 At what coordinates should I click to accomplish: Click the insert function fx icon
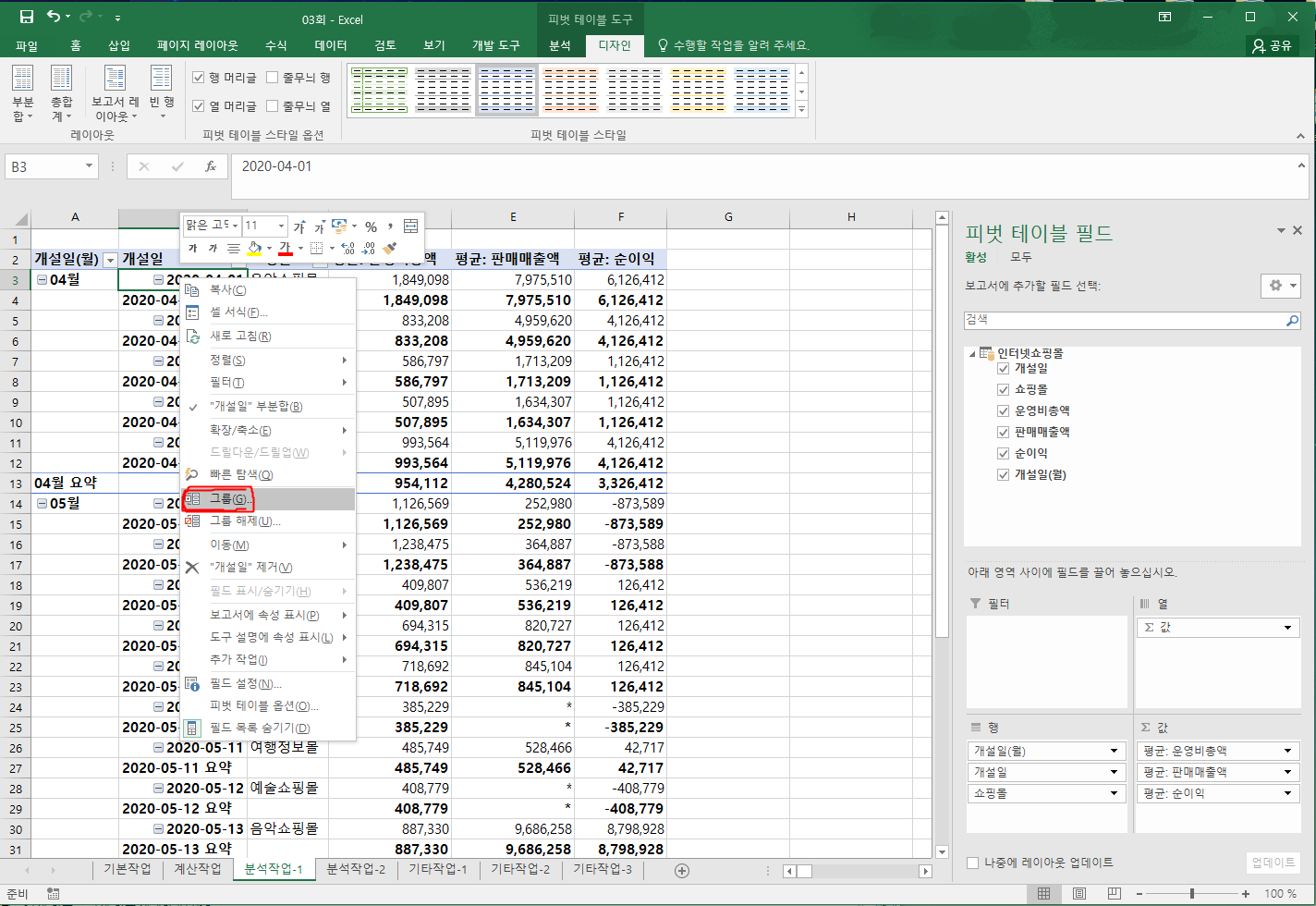coord(211,166)
